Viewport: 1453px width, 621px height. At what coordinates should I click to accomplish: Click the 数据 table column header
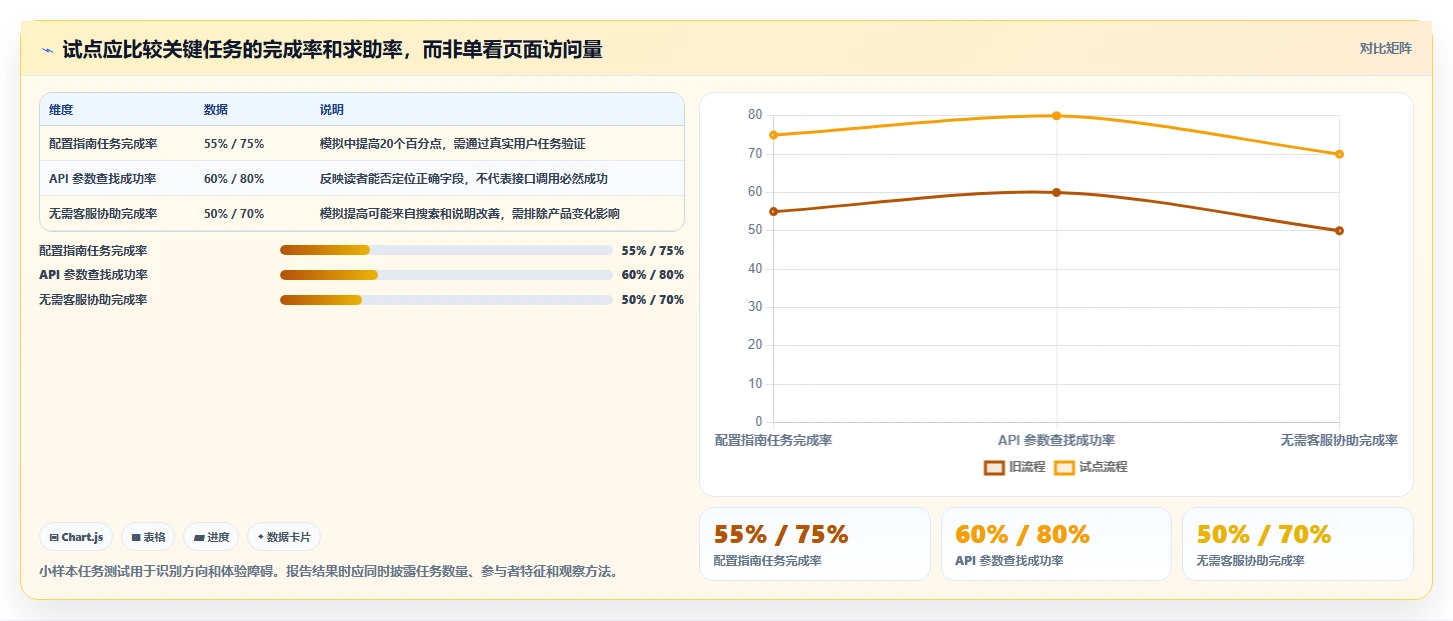pos(216,110)
